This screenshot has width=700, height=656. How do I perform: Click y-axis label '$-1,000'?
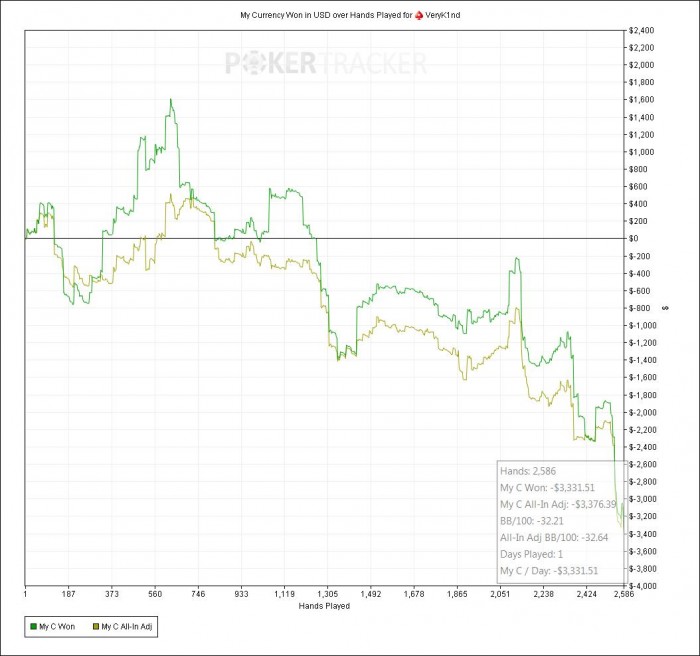tap(643, 326)
